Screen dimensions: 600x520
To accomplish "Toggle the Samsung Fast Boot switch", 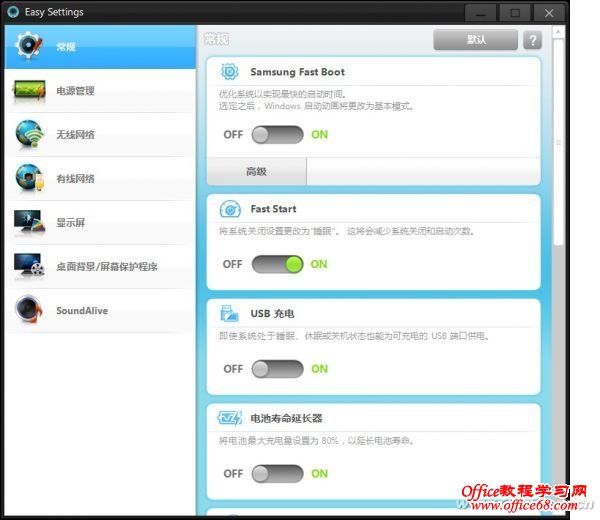I will point(277,135).
